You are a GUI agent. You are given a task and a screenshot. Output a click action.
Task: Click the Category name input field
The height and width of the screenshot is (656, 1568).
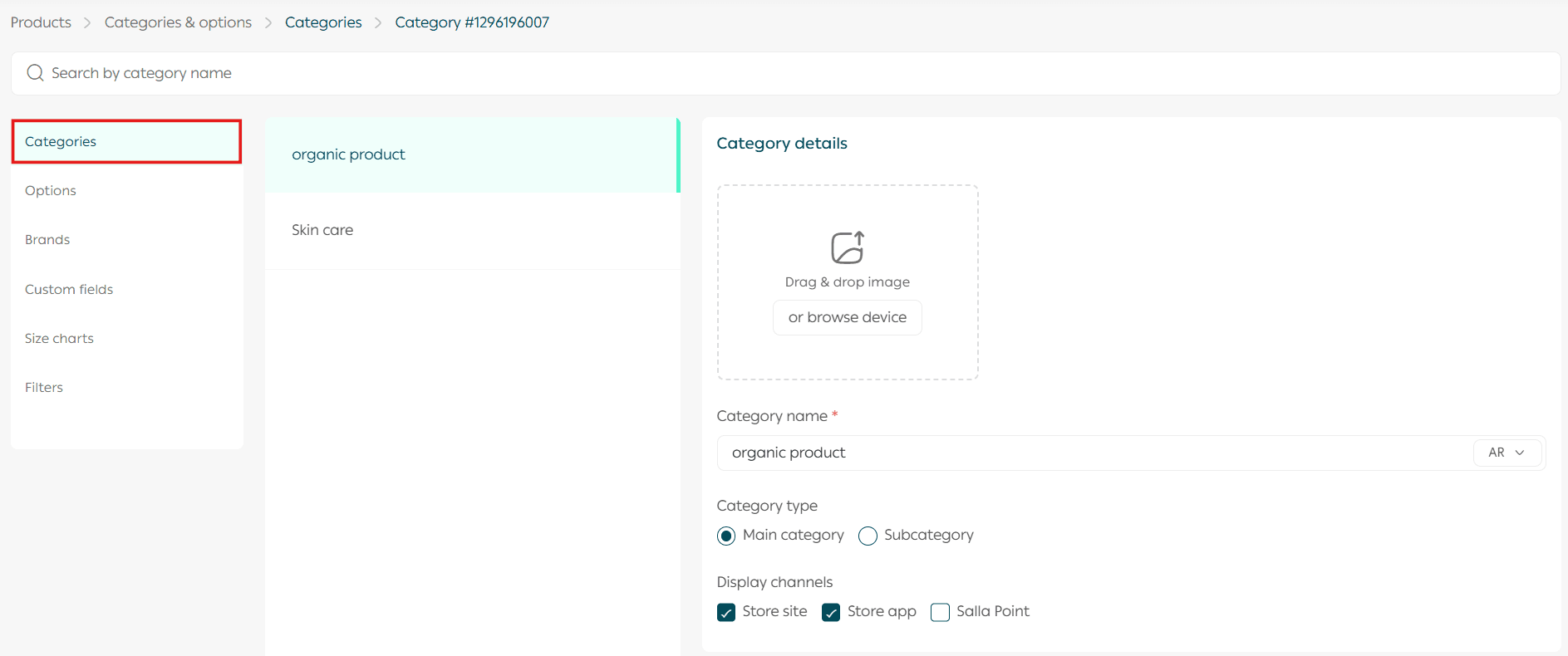pyautogui.click(x=1089, y=453)
